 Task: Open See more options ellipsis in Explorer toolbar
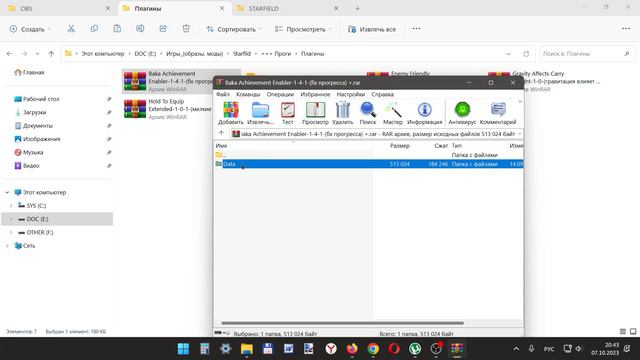tap(416, 29)
